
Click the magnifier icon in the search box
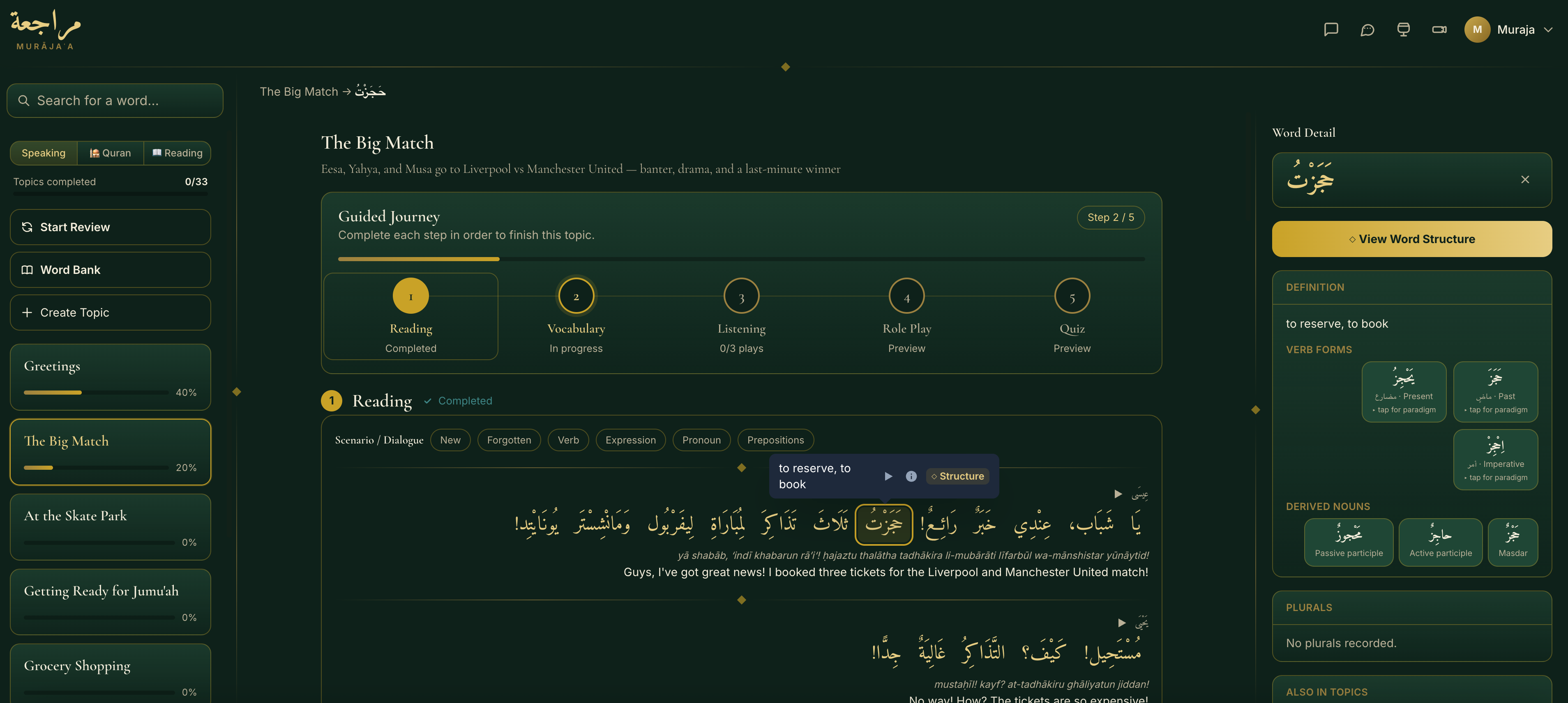(x=24, y=100)
